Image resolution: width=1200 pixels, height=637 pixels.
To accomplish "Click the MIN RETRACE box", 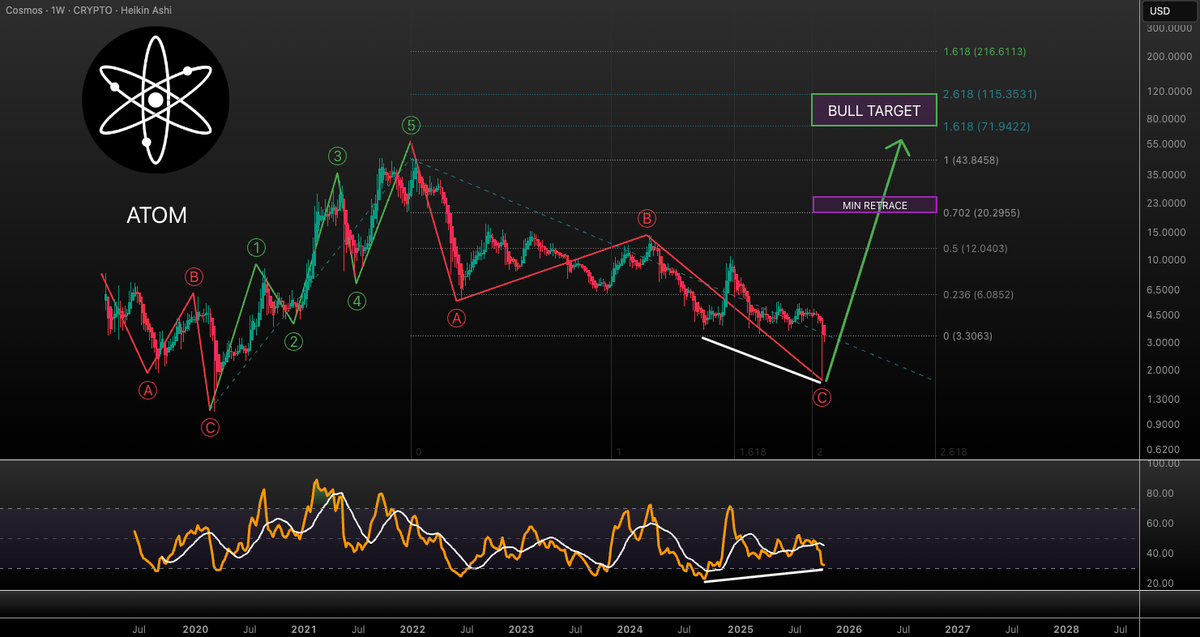I will click(x=874, y=205).
